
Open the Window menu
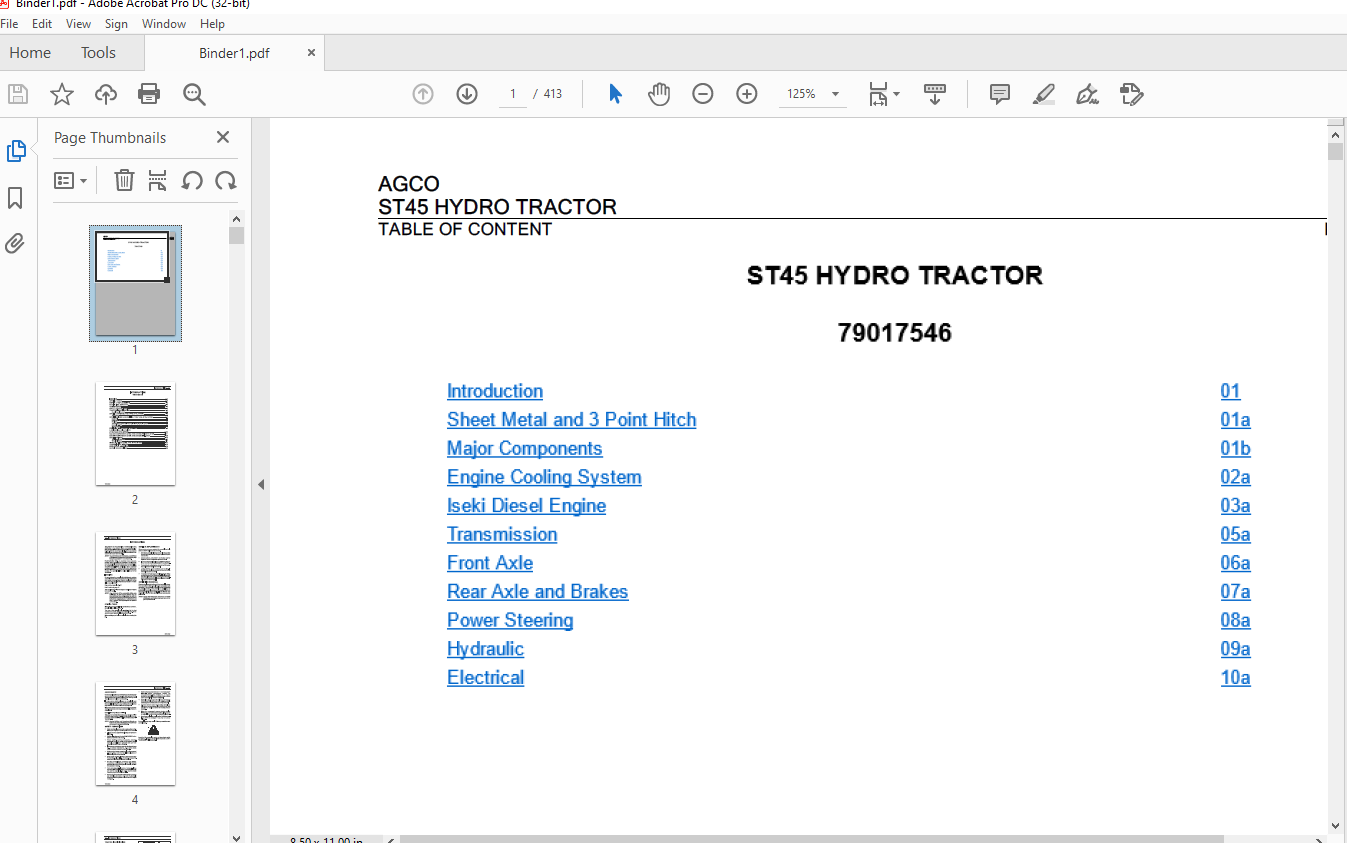[x=163, y=23]
